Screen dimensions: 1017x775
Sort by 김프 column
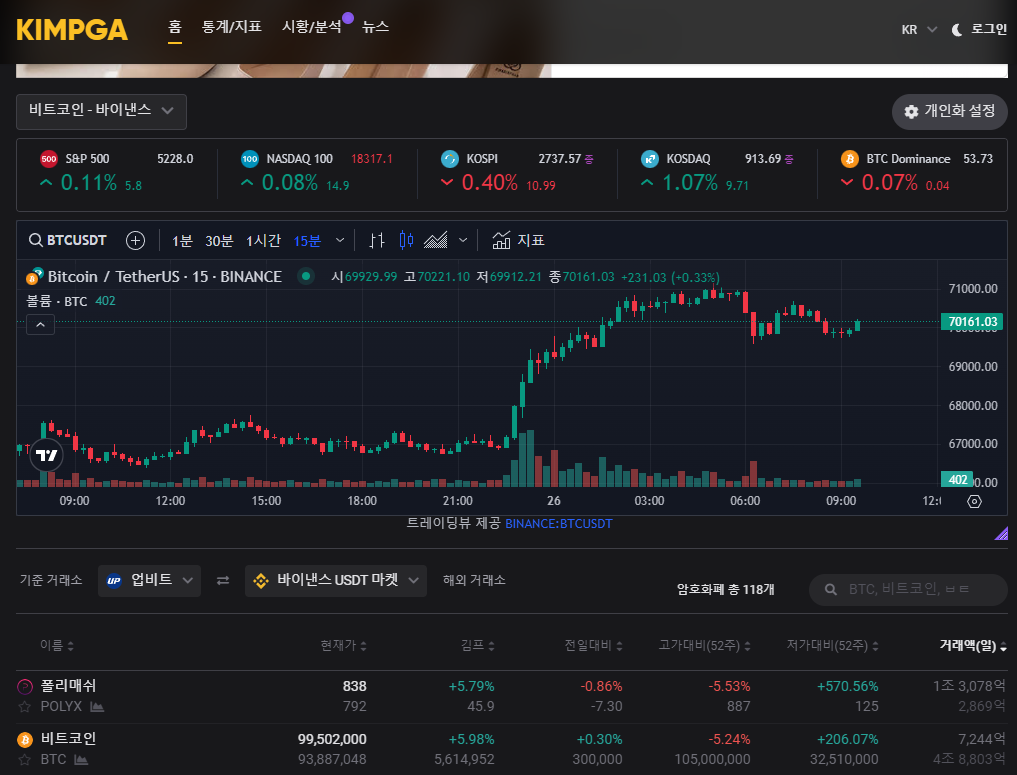click(x=478, y=645)
